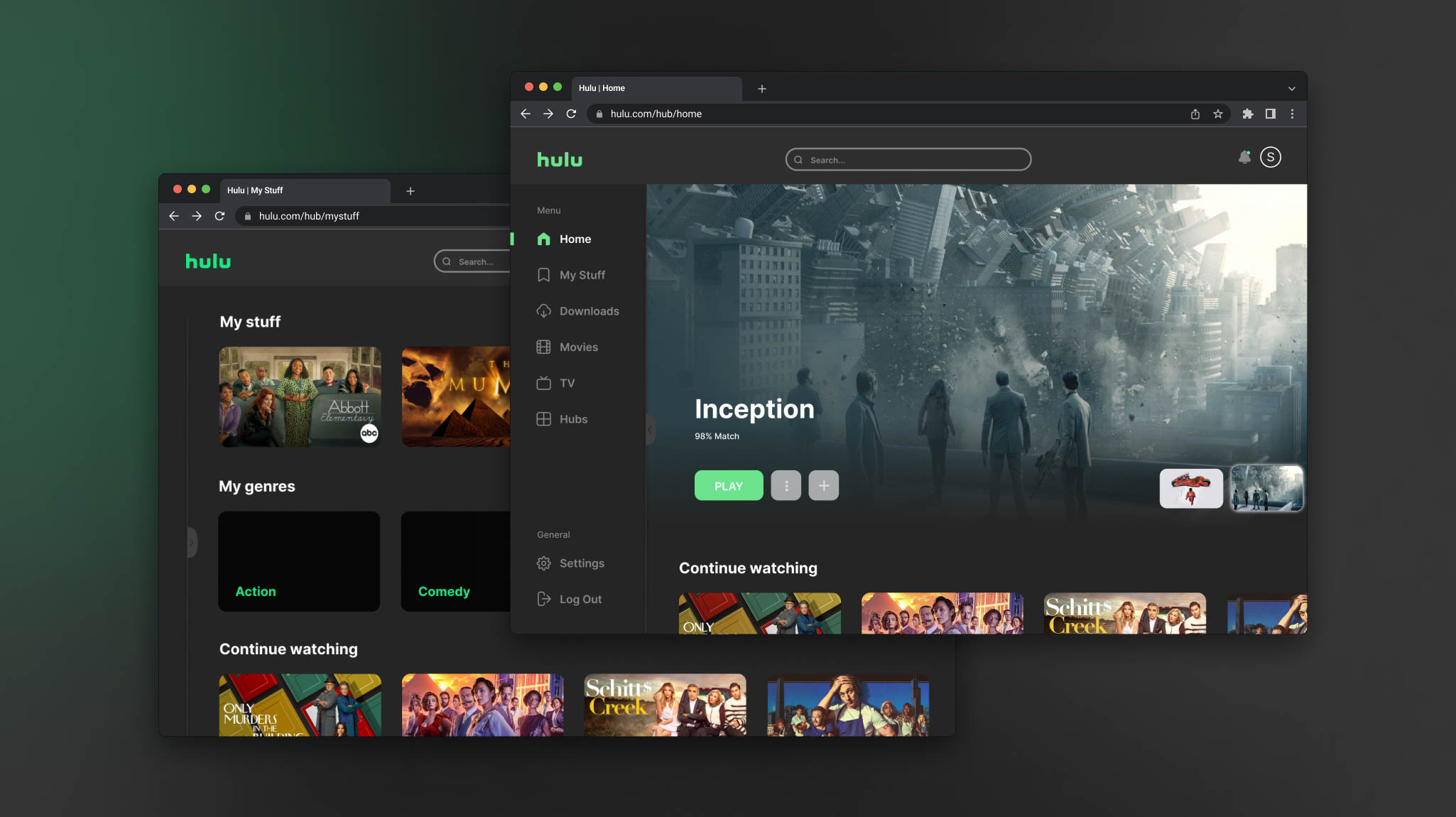This screenshot has height=817, width=1456.
Task: Bookmark page with star icon
Action: click(1218, 114)
